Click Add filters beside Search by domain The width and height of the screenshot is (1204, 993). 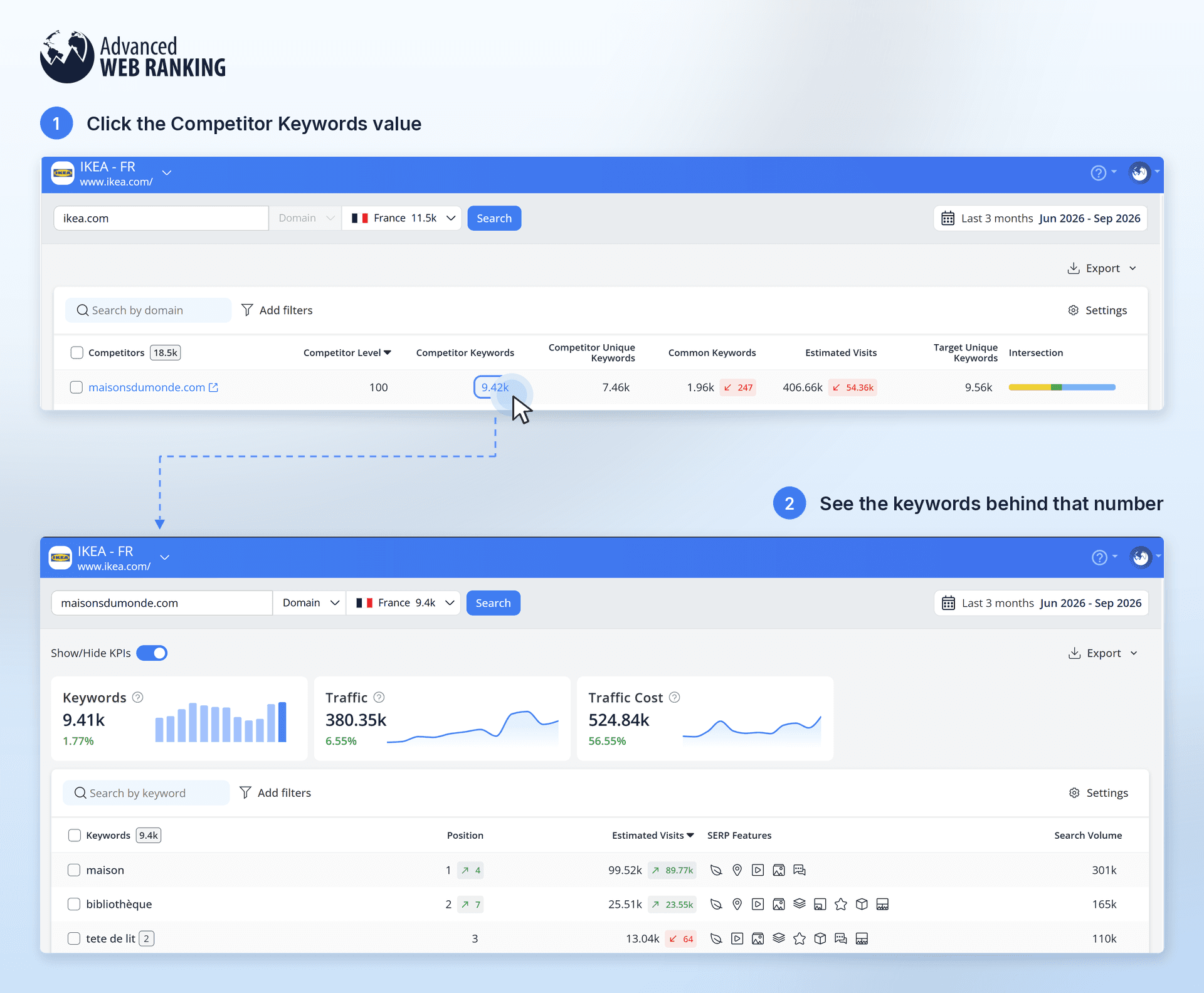tap(277, 310)
